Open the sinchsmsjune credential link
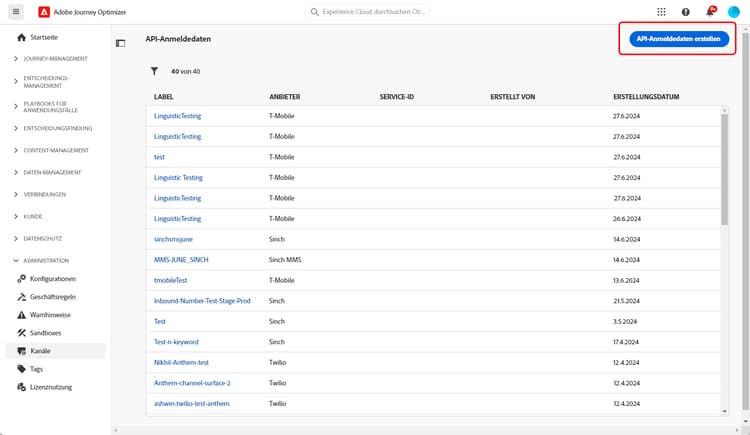750x435 pixels. 173,239
